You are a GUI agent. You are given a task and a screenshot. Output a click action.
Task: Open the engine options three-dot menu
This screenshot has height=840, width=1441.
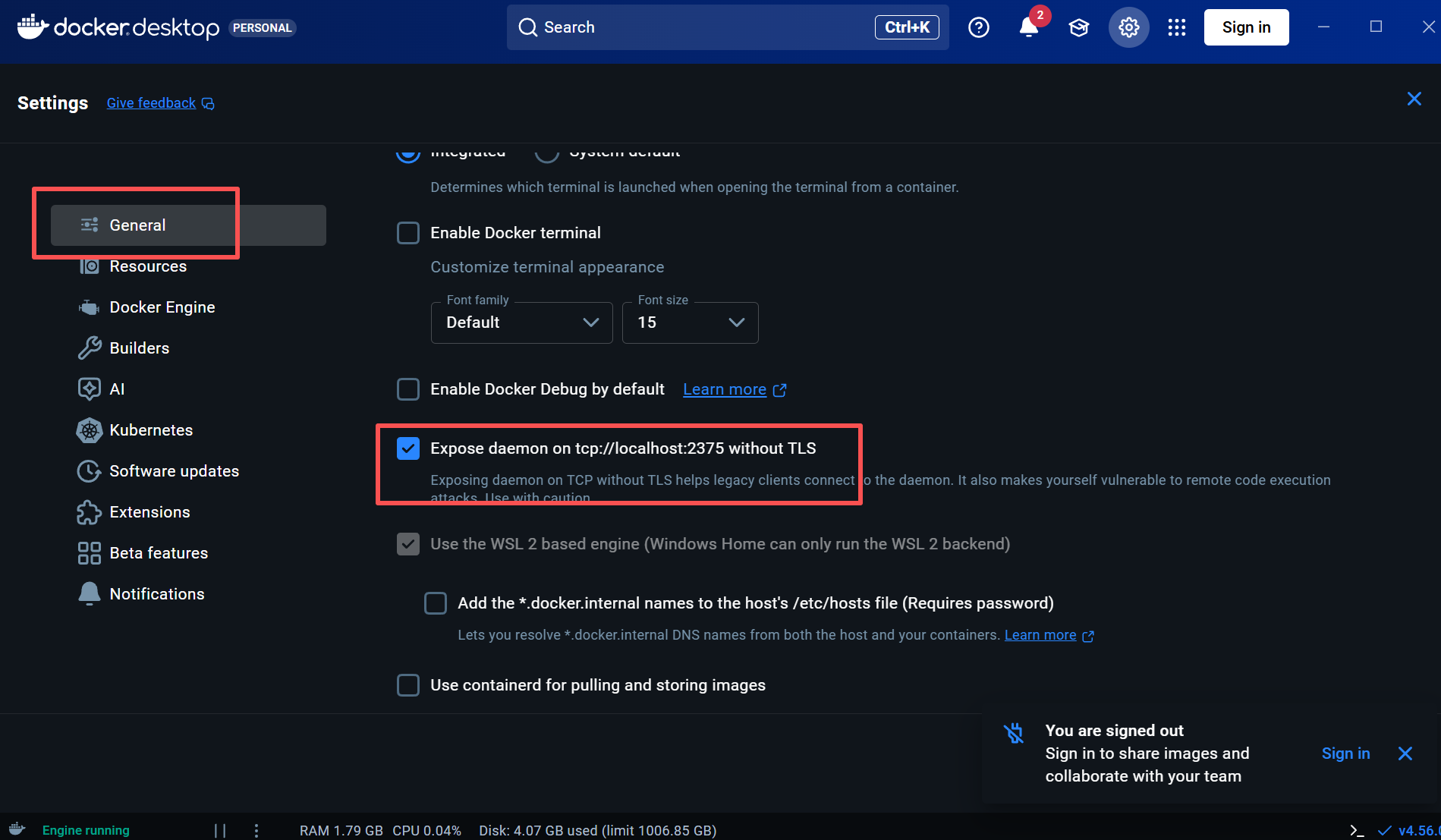click(x=256, y=830)
